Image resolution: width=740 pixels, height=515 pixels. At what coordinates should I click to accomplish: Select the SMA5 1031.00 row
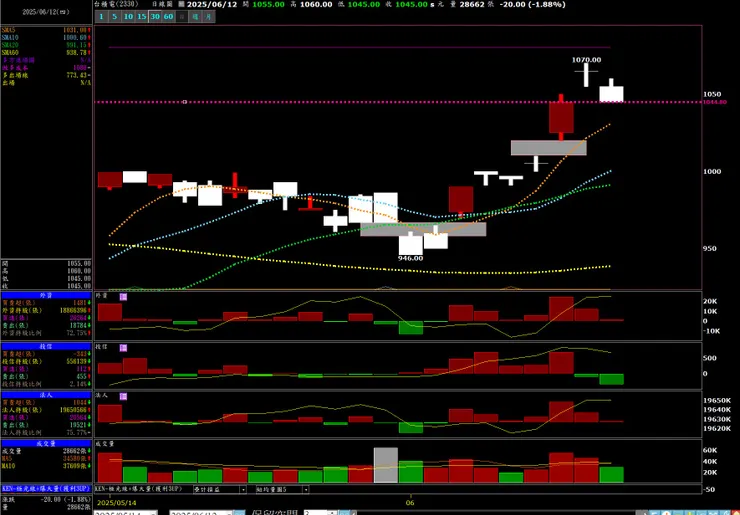coord(46,30)
